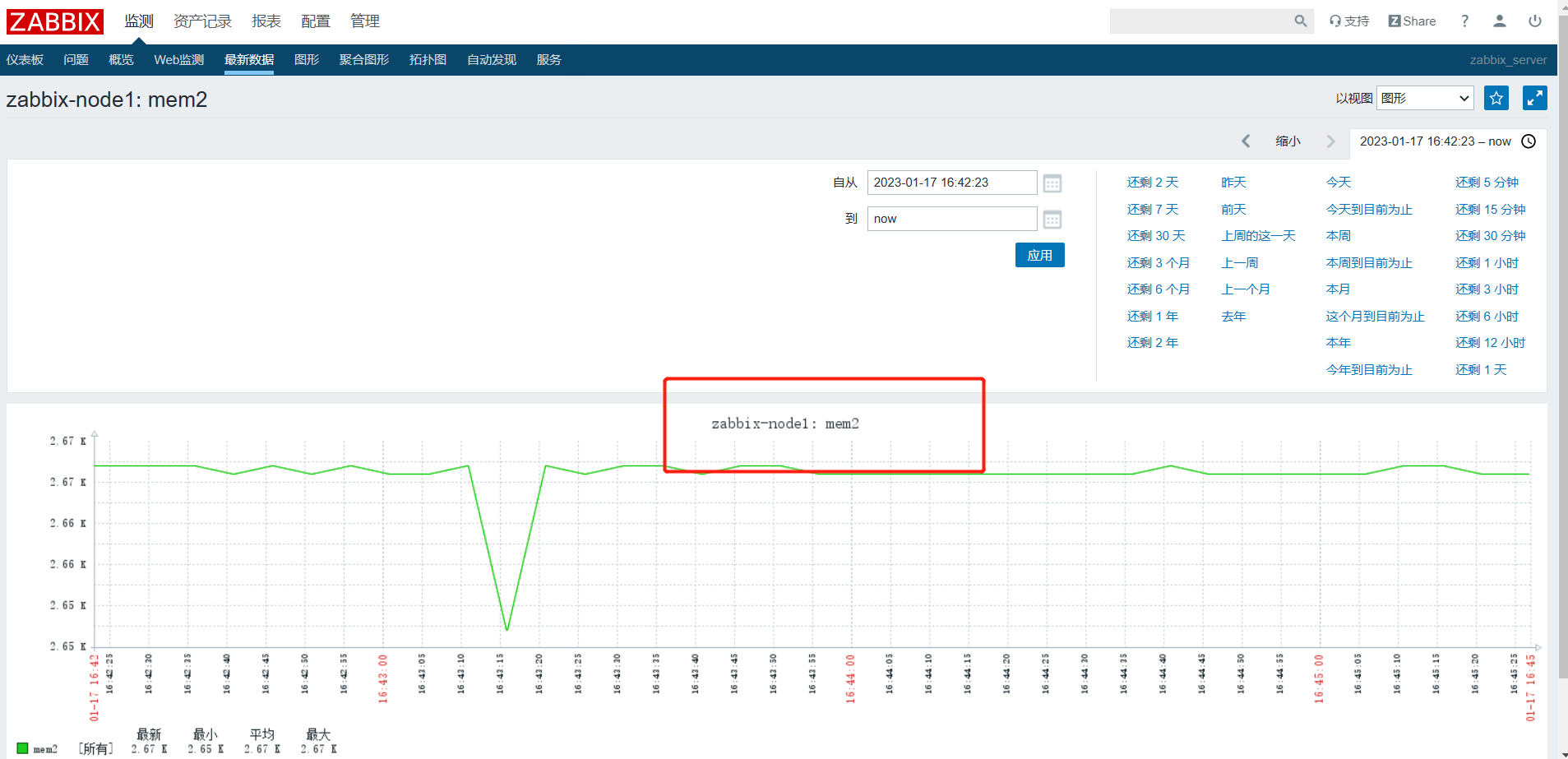Select 昨天 time range
The image size is (1568, 759).
(x=1234, y=183)
